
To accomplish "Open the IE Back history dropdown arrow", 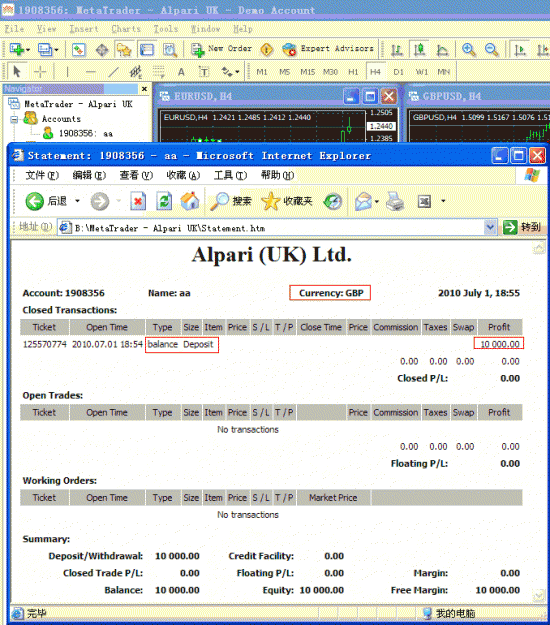I will click(x=77, y=201).
